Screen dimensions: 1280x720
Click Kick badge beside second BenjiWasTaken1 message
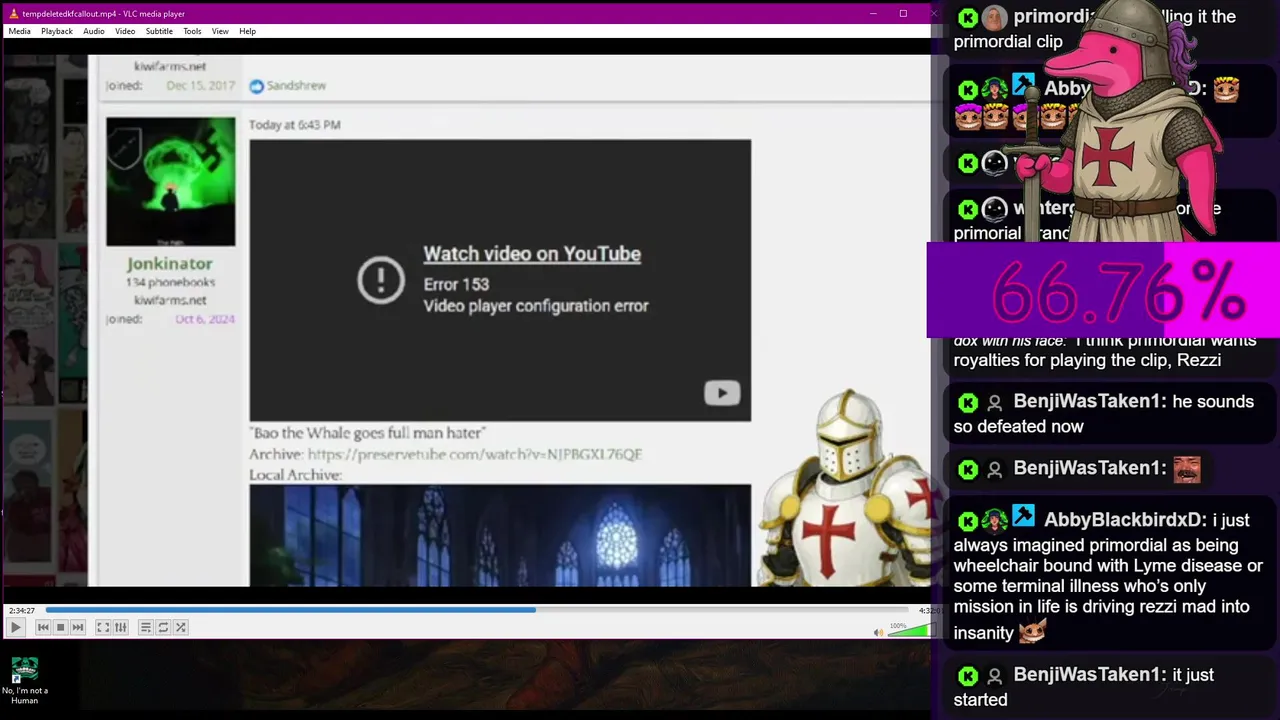point(967,469)
